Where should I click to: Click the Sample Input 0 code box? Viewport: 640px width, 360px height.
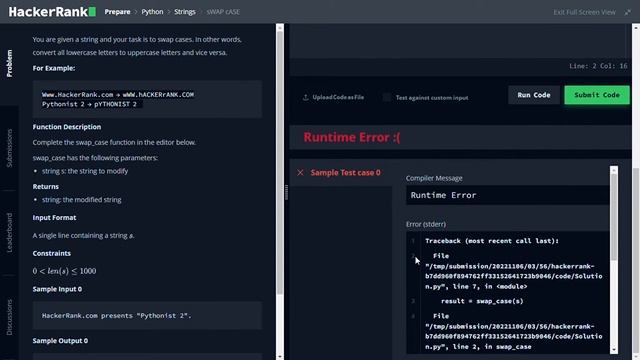click(147, 316)
